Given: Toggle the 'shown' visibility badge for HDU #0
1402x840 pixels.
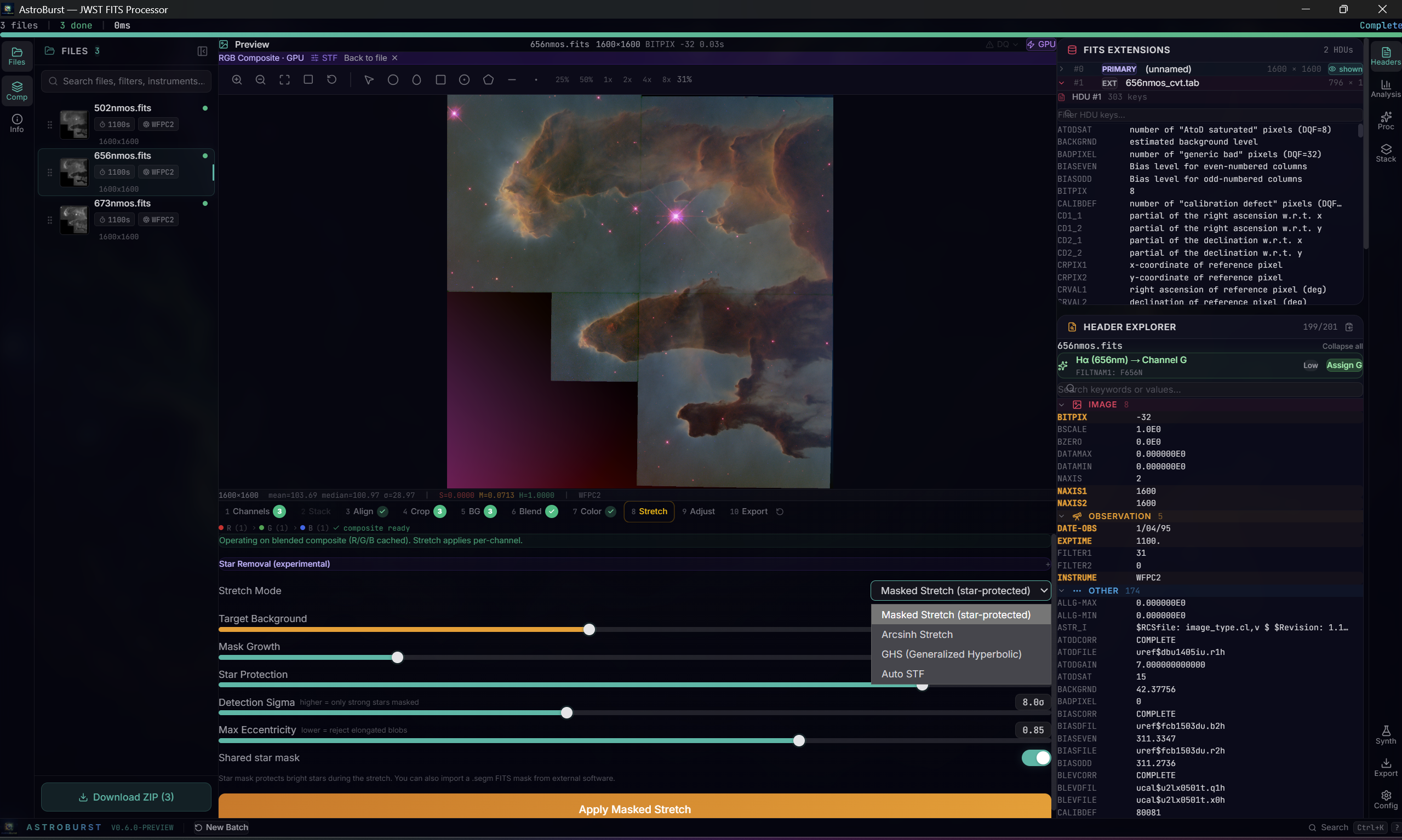Looking at the screenshot, I should [x=1346, y=69].
